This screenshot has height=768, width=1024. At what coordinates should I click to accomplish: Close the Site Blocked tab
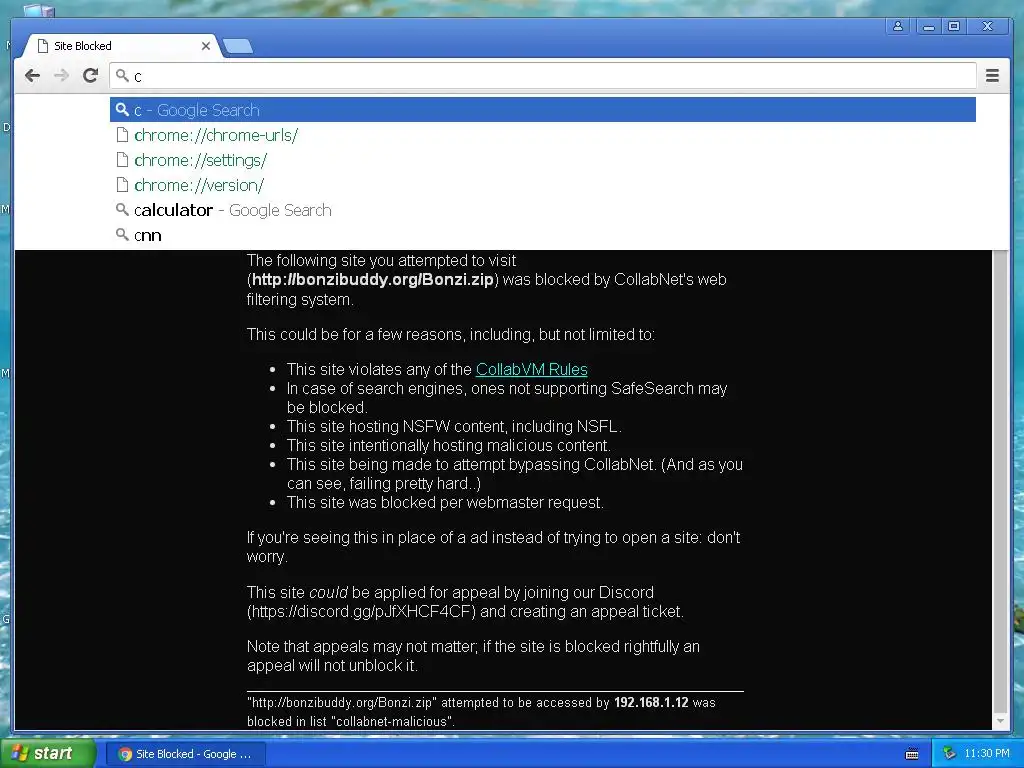(x=206, y=46)
